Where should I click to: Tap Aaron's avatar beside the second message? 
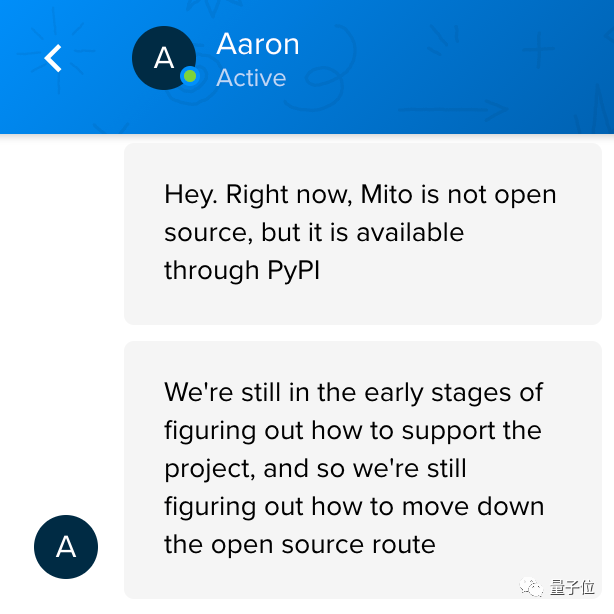[x=66, y=547]
